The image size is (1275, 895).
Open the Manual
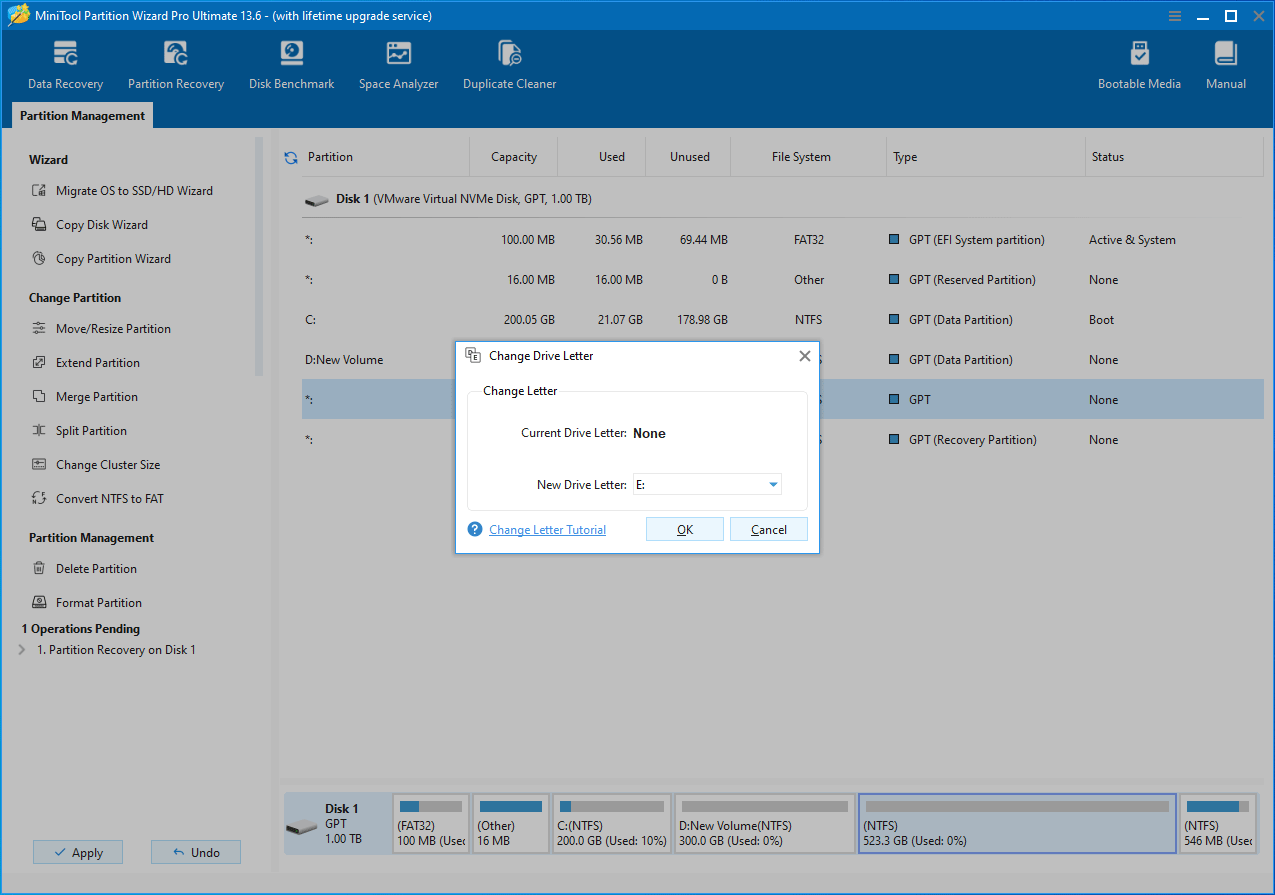point(1225,63)
